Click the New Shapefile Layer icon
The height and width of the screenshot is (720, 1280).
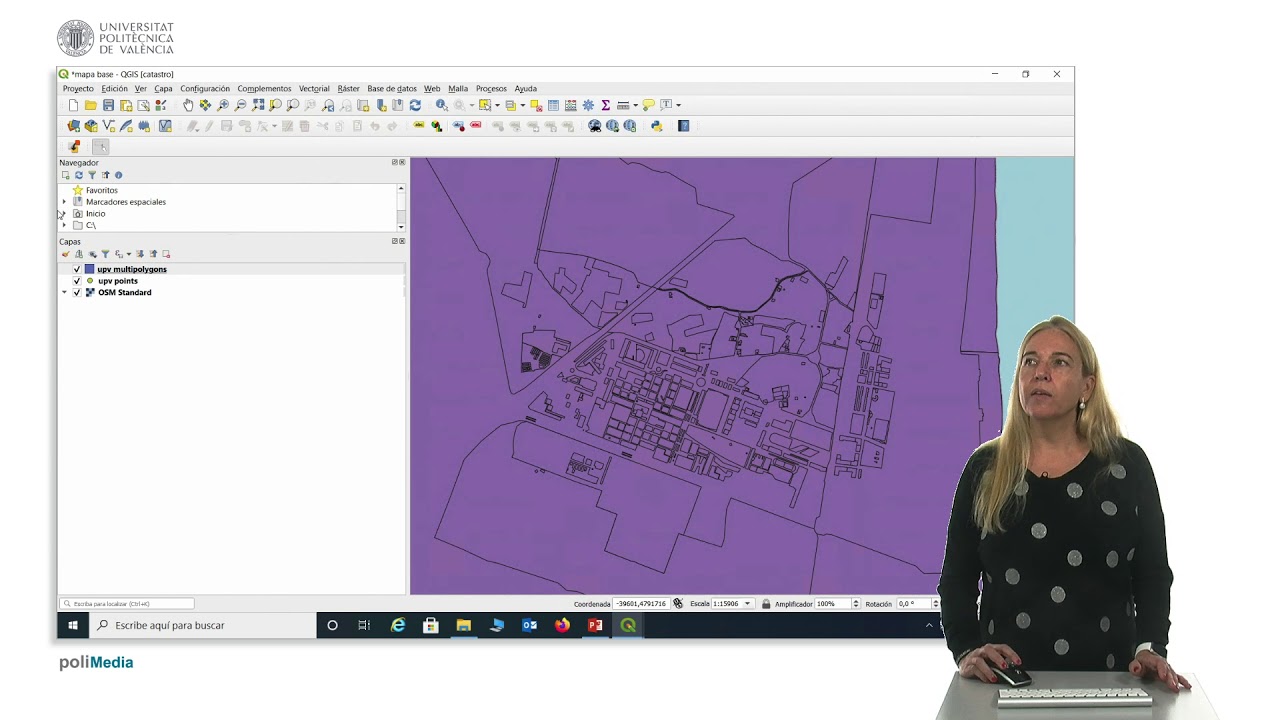(x=108, y=126)
